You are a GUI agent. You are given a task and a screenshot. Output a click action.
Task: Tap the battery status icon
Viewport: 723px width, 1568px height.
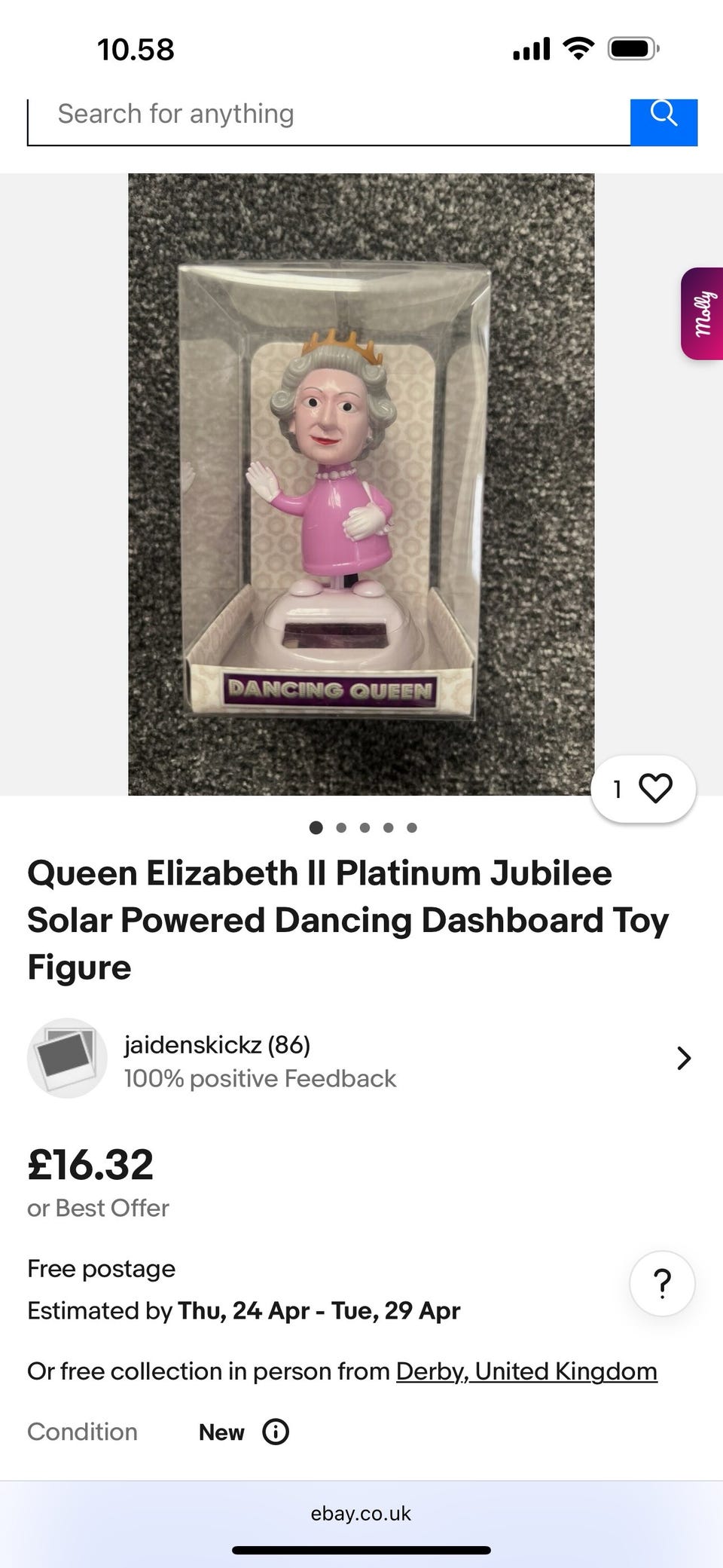(633, 50)
